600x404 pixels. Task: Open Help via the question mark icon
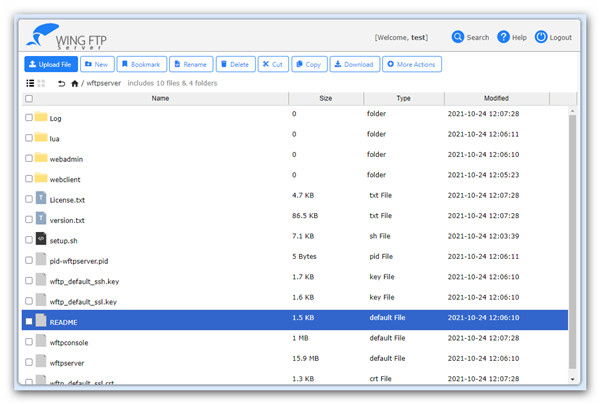pos(503,37)
